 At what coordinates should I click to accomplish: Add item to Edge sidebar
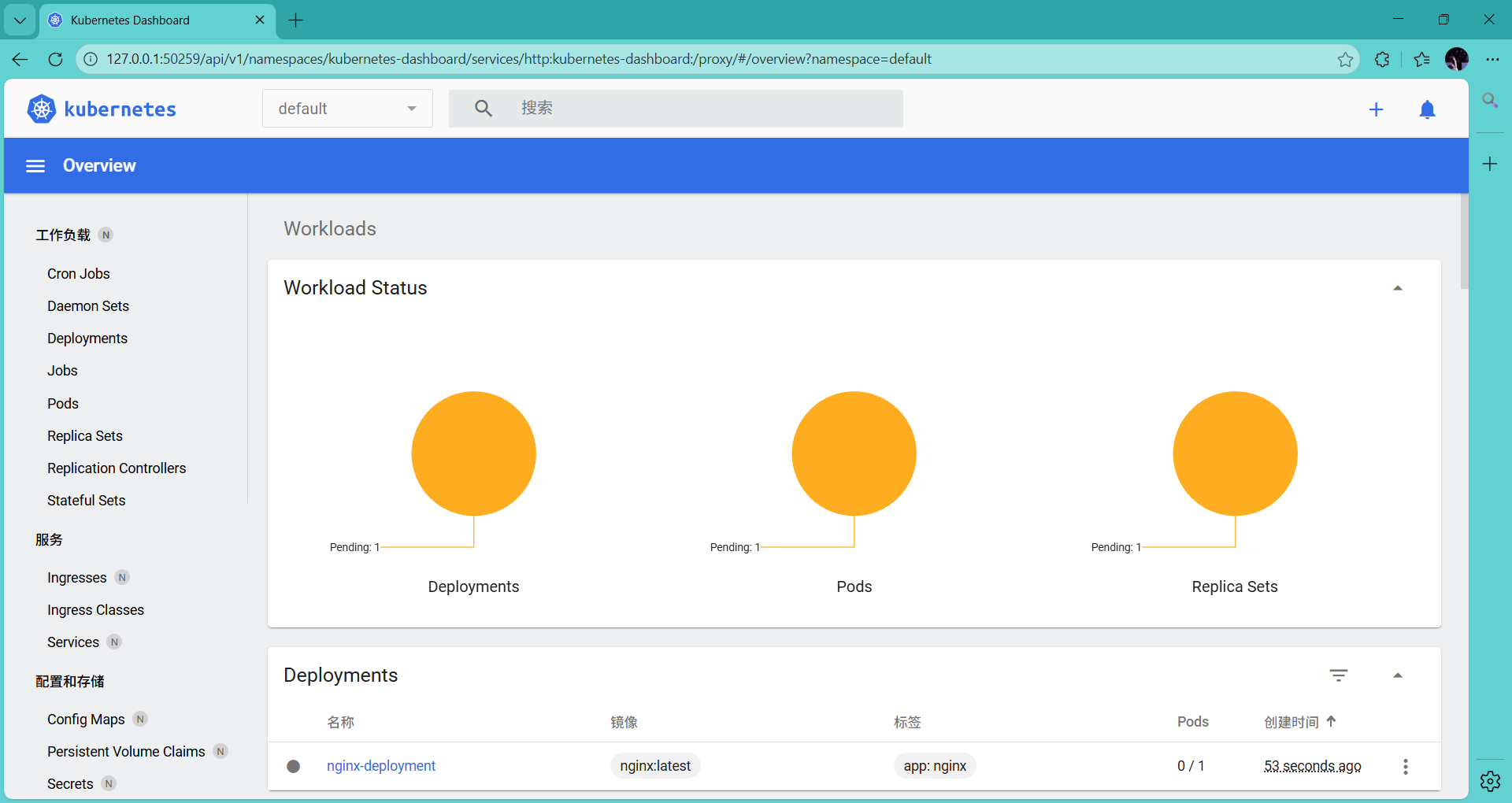pos(1490,164)
